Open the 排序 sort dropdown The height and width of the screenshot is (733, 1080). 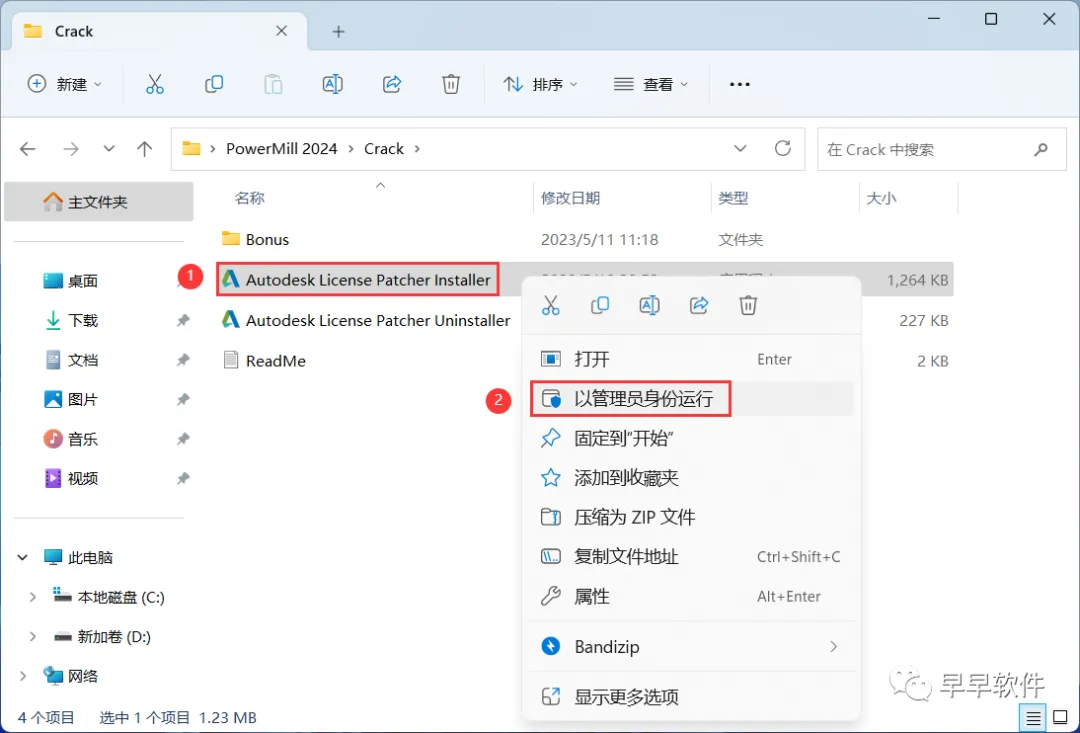541,84
